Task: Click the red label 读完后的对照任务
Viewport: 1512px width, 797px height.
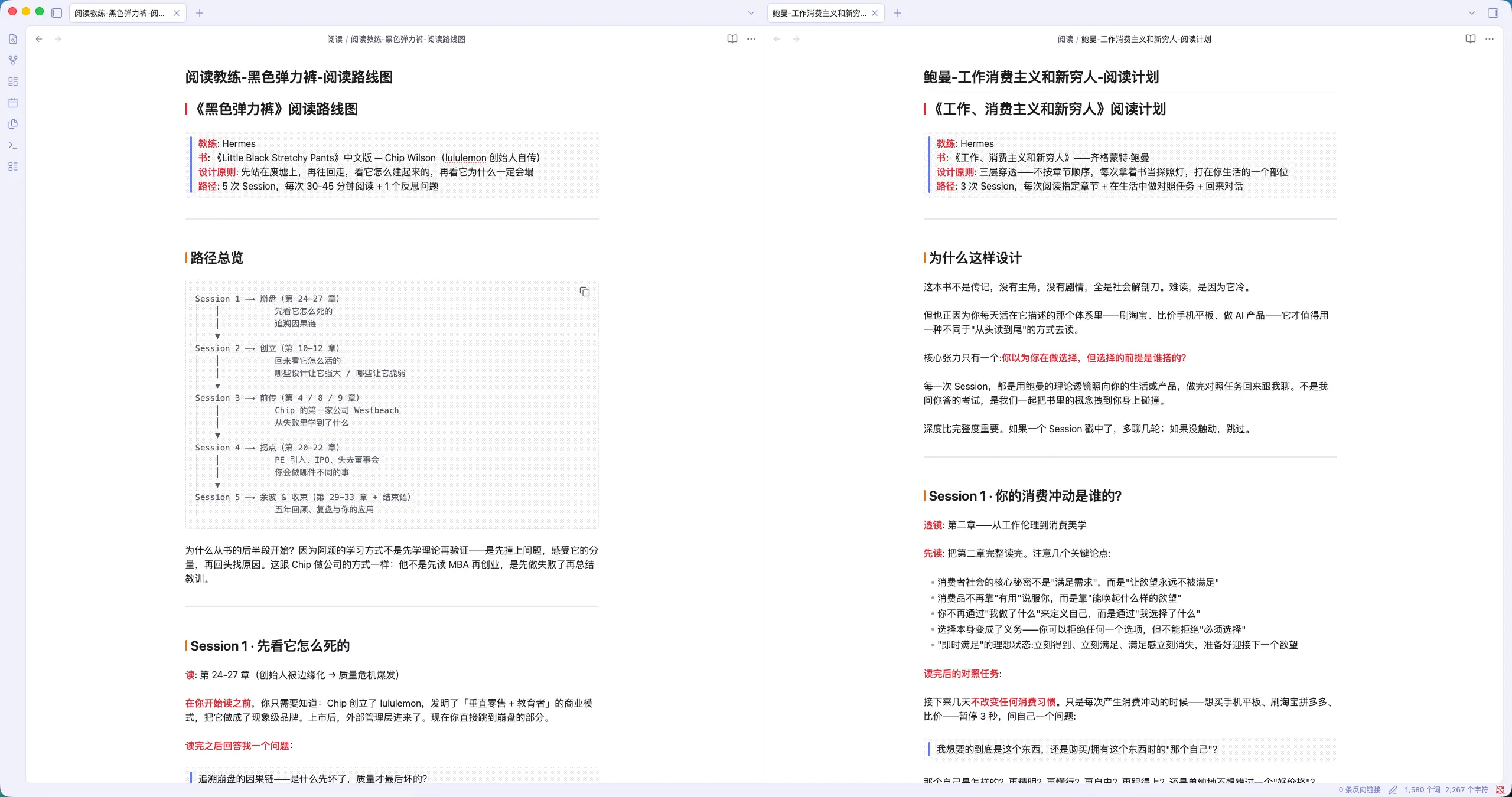Action: (961, 674)
